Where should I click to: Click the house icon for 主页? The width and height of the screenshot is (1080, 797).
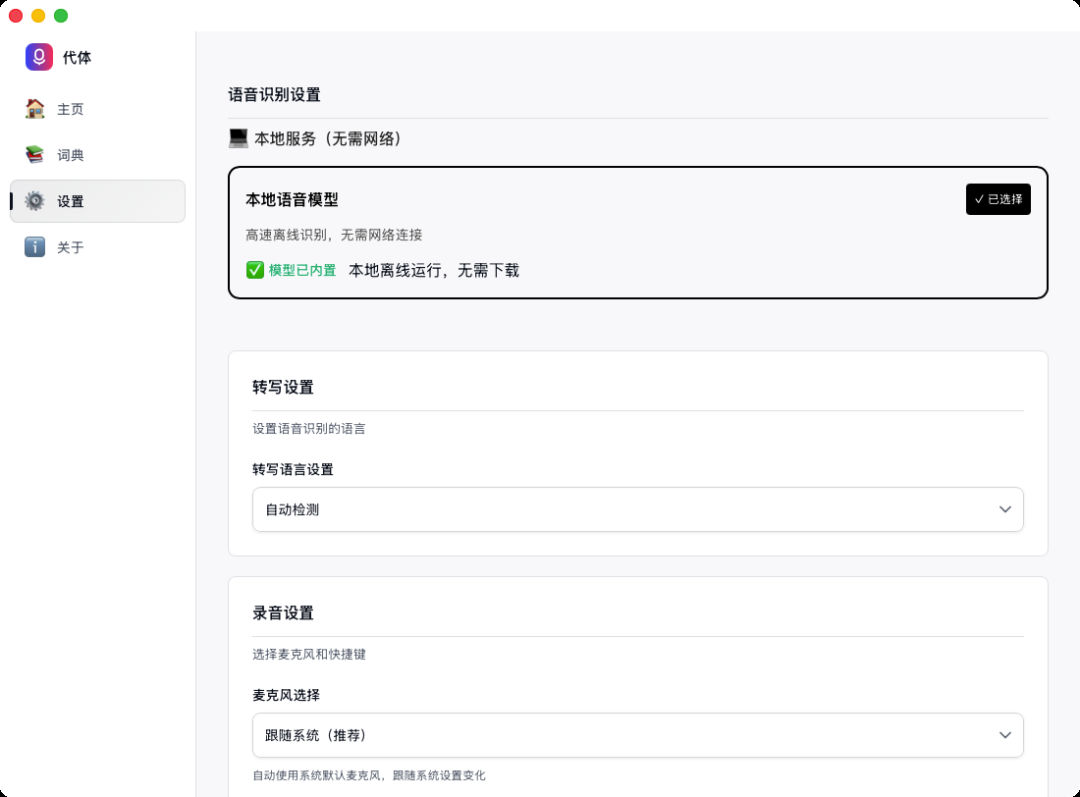coord(35,109)
